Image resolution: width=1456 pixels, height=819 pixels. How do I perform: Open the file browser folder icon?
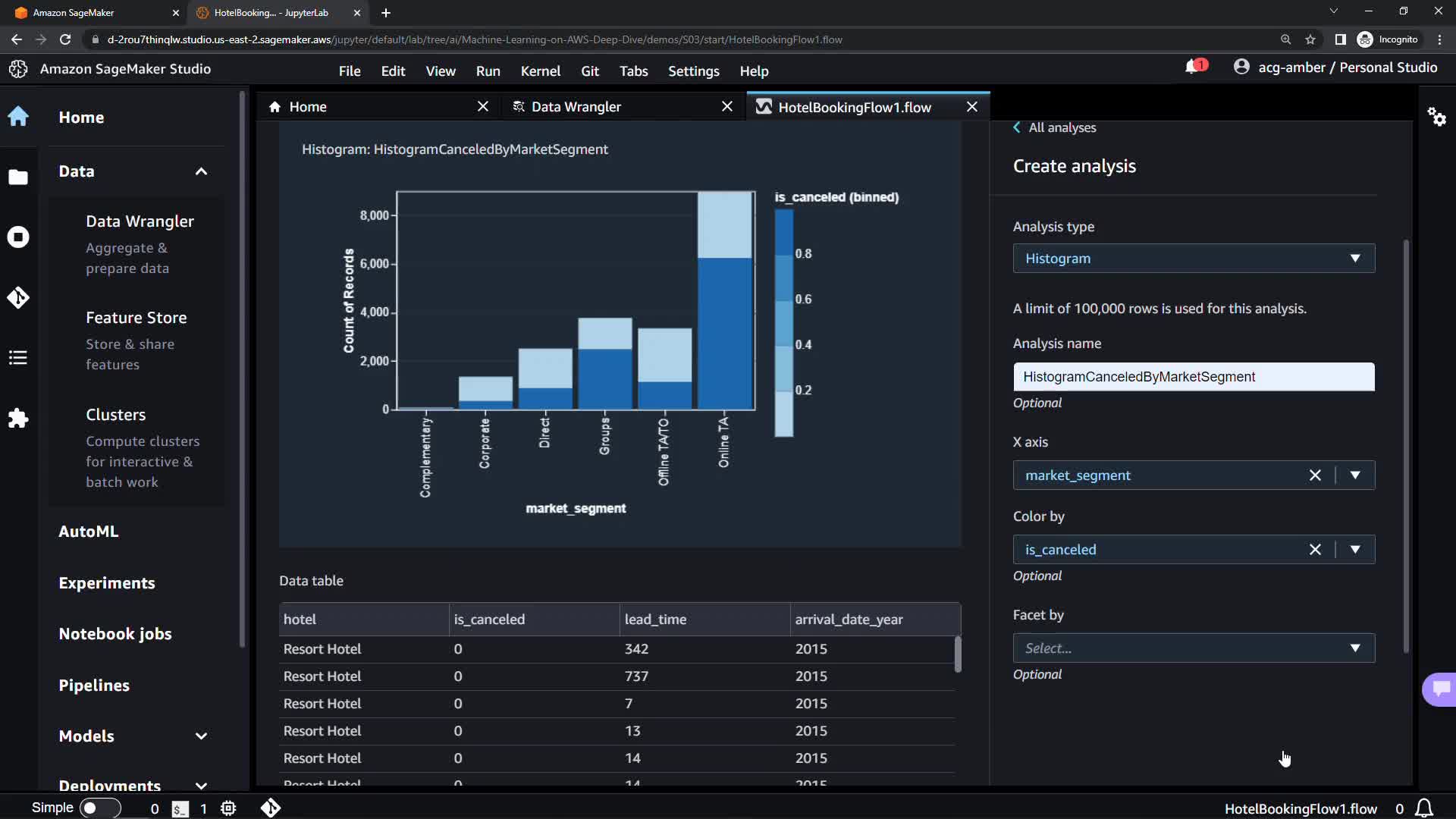pos(18,177)
